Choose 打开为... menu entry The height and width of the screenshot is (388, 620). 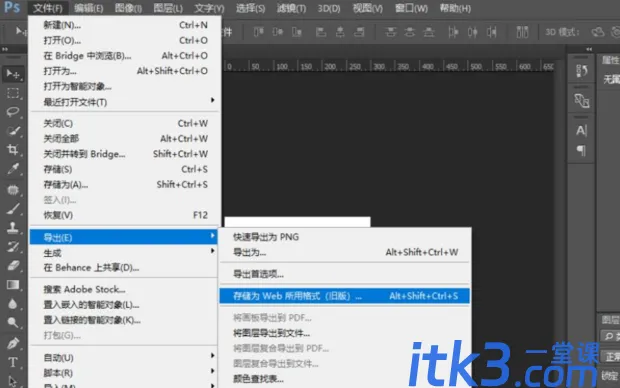tap(125, 71)
